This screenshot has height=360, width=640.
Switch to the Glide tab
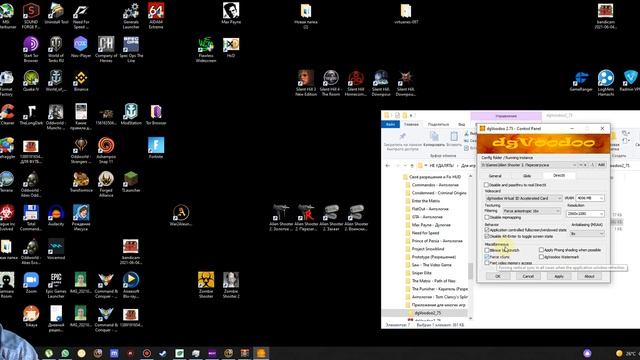click(527, 176)
